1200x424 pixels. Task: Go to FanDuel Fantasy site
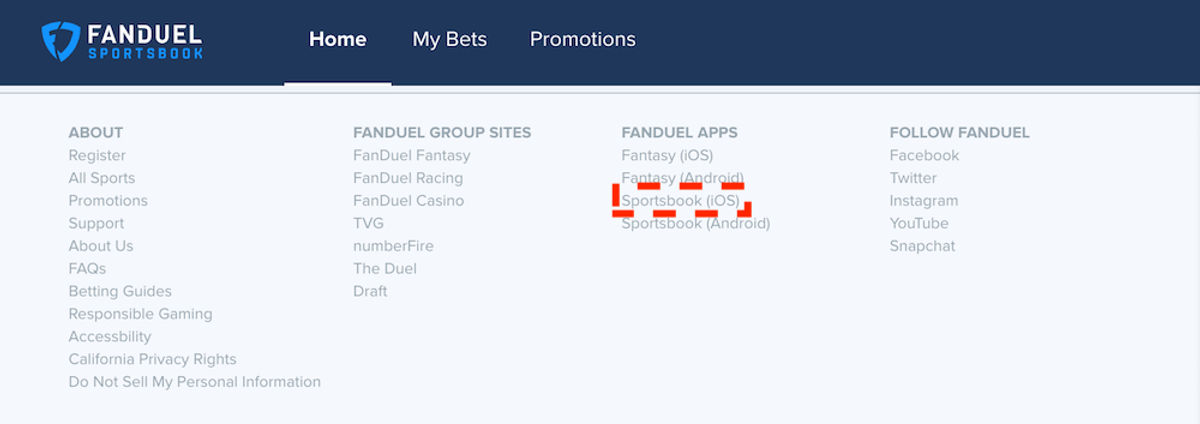pyautogui.click(x=412, y=156)
